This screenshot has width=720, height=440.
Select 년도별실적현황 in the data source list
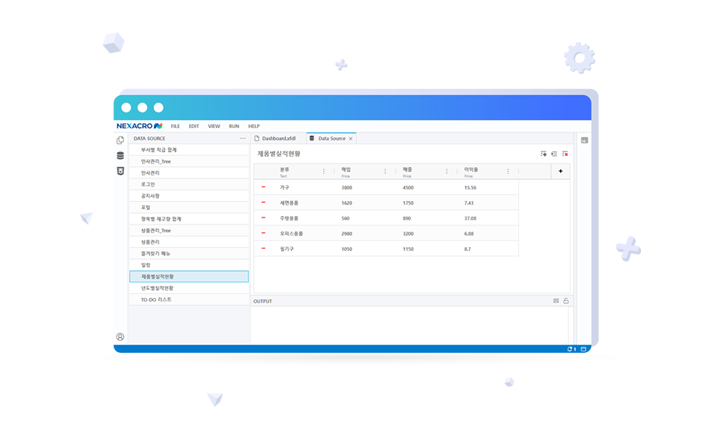click(157, 288)
